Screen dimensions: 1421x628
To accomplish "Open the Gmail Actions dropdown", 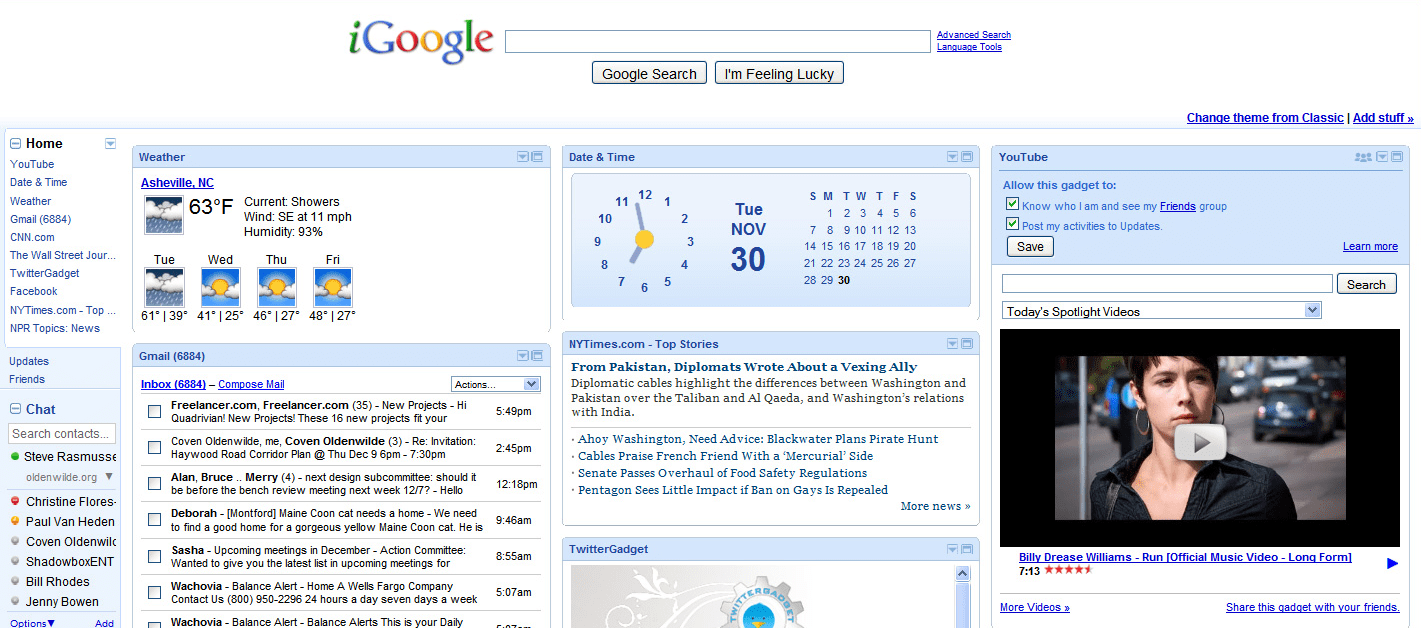I will [496, 384].
